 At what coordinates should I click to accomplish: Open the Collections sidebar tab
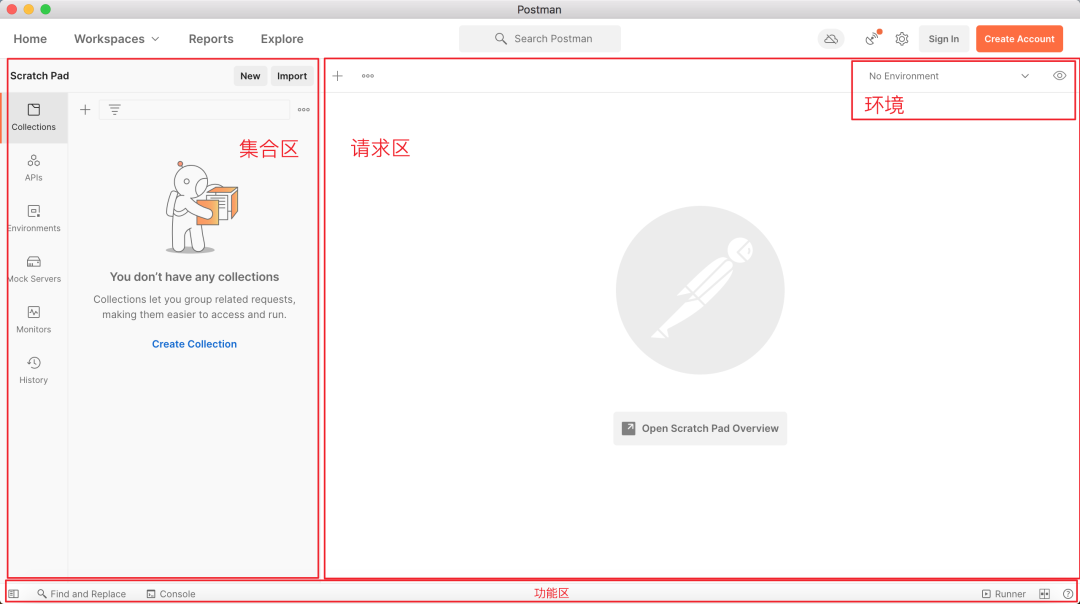[34, 117]
